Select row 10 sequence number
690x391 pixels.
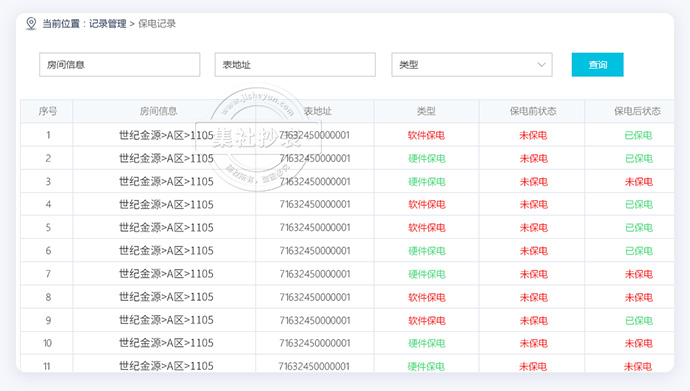(x=48, y=343)
